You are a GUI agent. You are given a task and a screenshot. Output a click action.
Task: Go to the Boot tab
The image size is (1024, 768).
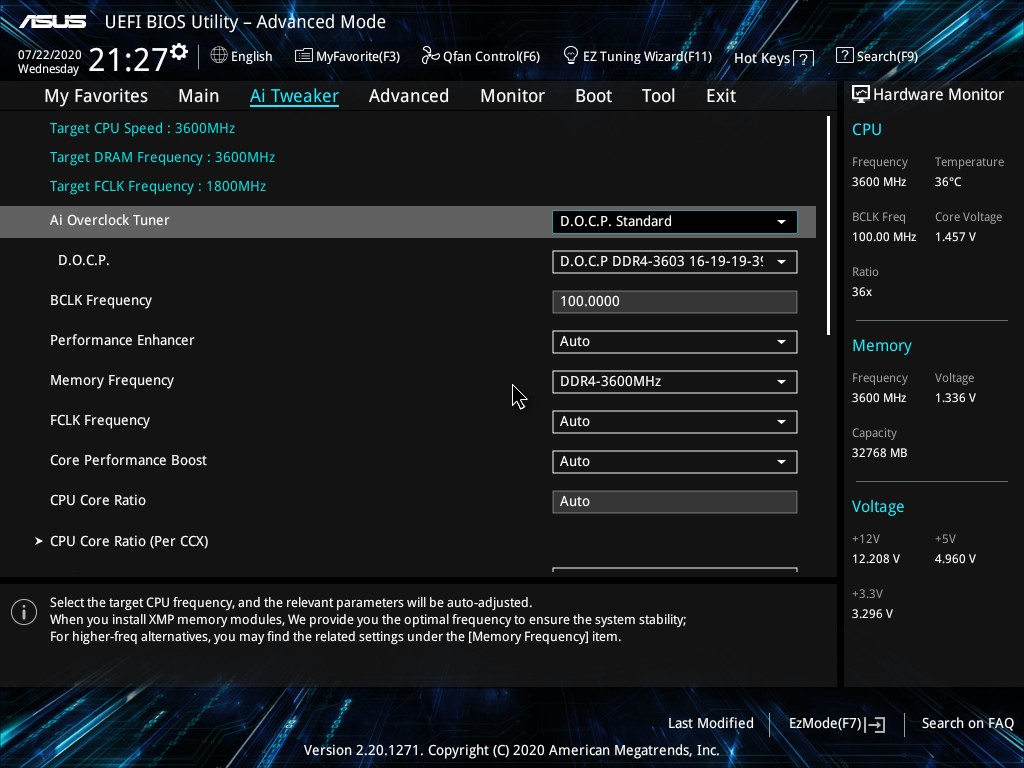click(x=593, y=96)
